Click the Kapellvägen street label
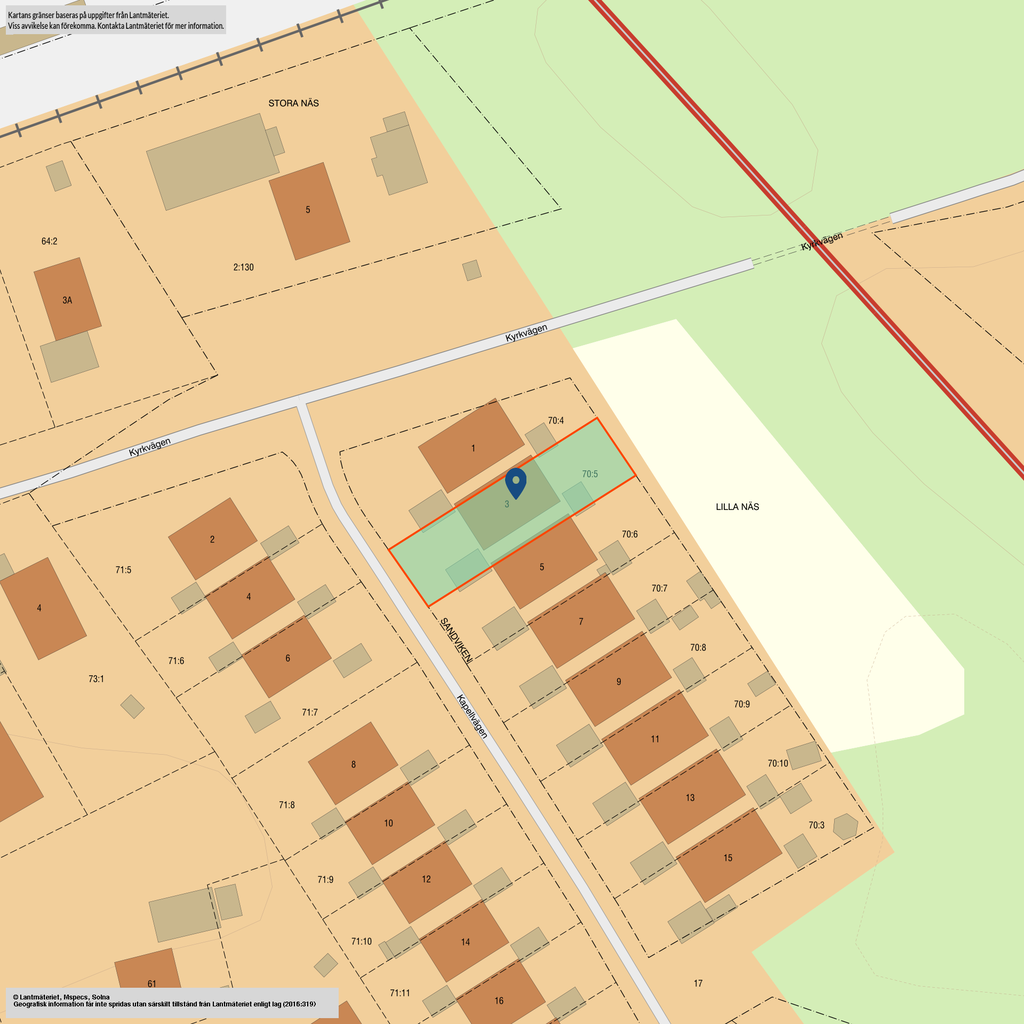The width and height of the screenshot is (1024, 1024). click(472, 717)
